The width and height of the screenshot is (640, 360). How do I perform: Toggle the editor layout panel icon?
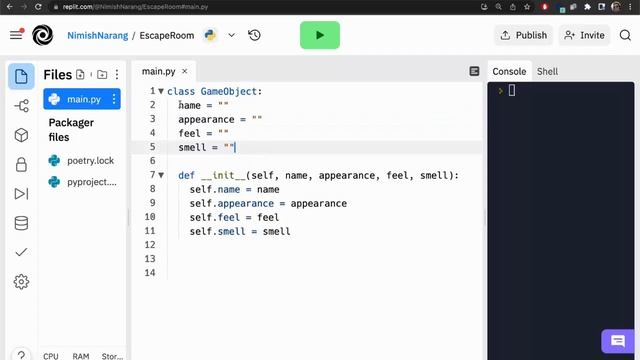click(x=474, y=71)
